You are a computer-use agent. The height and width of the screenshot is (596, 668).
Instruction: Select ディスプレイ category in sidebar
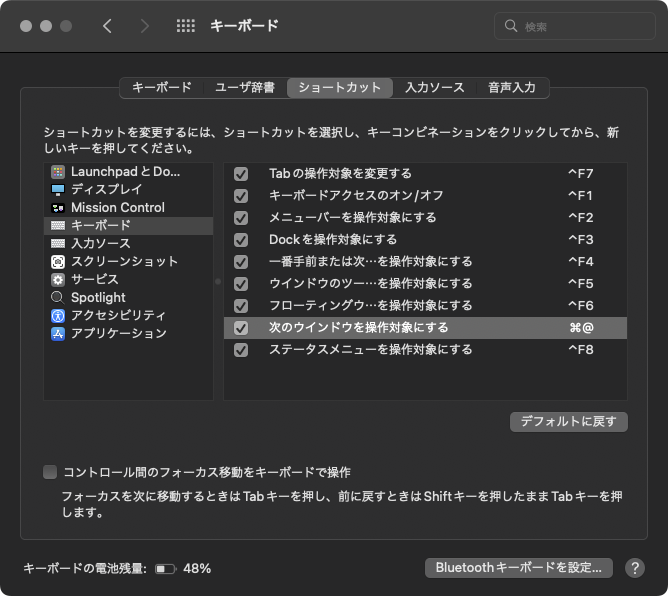coord(128,190)
